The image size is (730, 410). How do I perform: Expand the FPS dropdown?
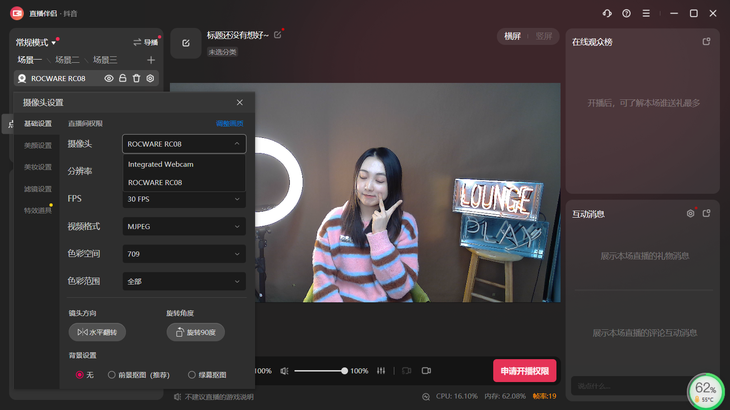[184, 199]
